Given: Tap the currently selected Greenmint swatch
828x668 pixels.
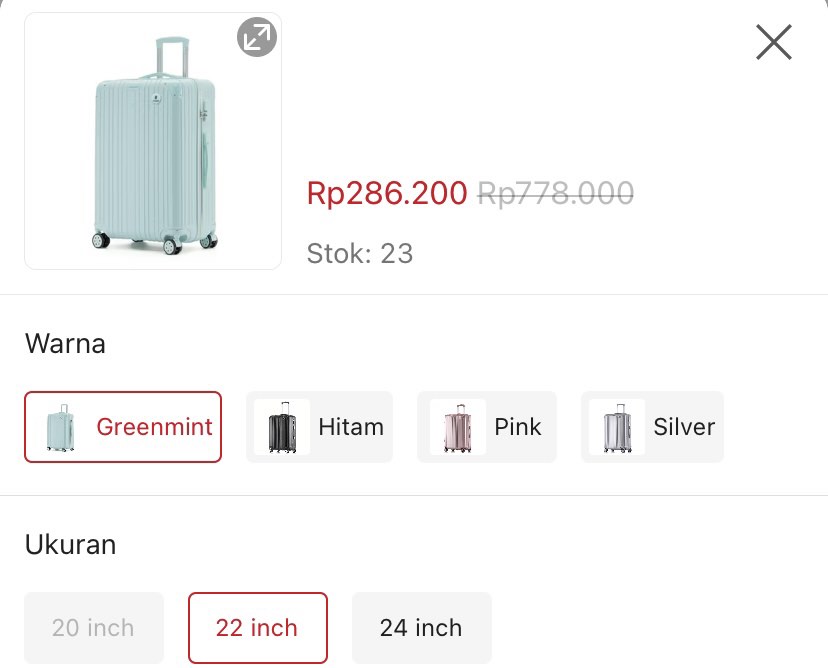Looking at the screenshot, I should click(122, 426).
